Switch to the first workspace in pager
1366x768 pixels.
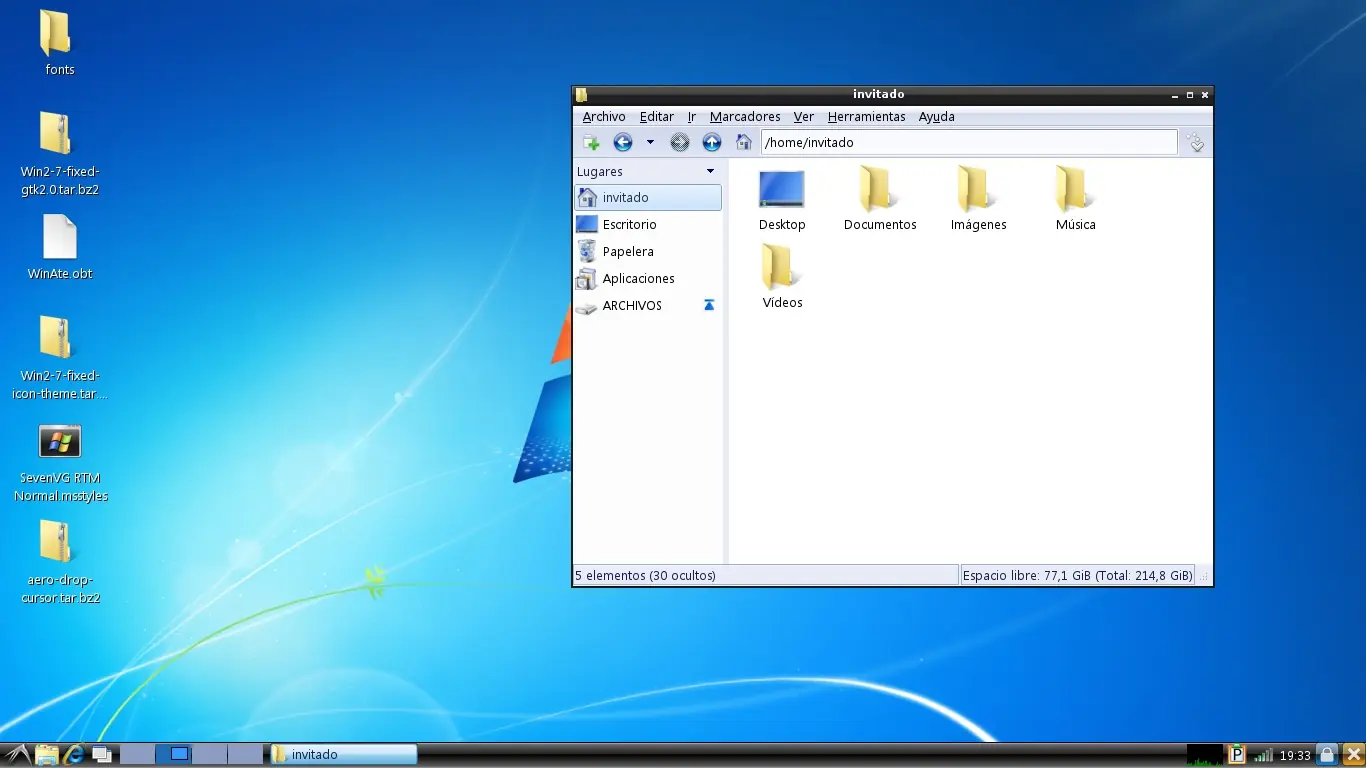coord(138,755)
